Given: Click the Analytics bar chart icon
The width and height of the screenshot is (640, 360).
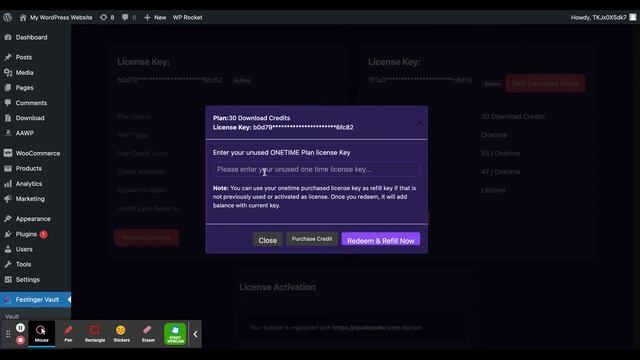Looking at the screenshot, I should 8,184.
